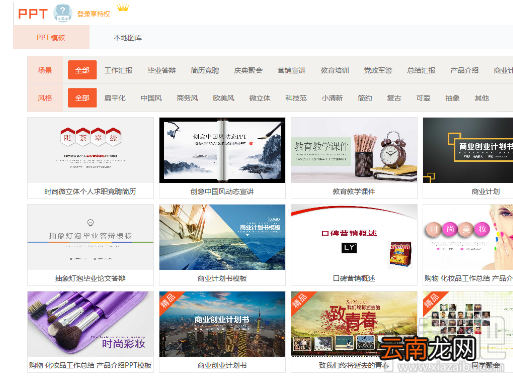Choose the 商务风 style filter
Image resolution: width=513 pixels, height=377 pixels.
pos(187,98)
